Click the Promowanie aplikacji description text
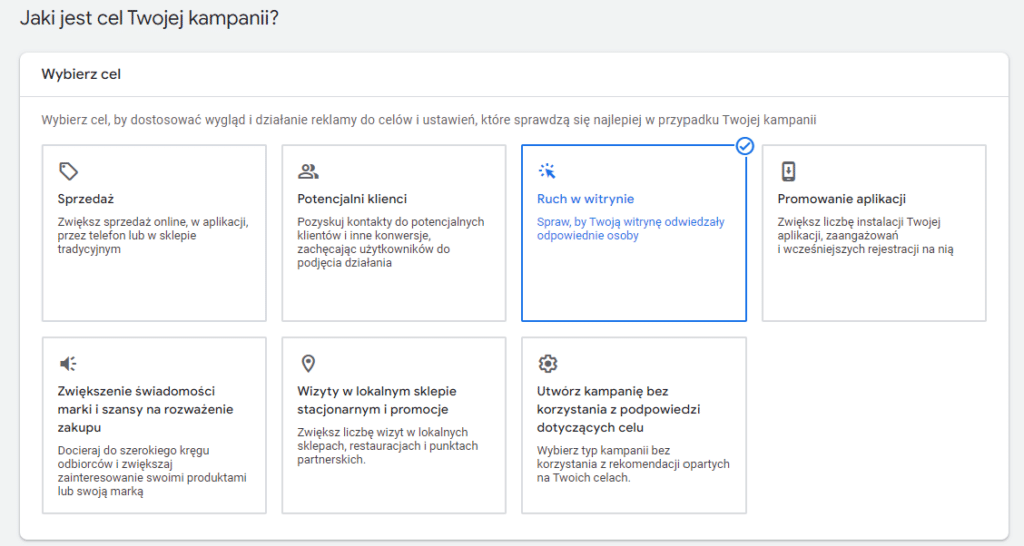Image resolution: width=1024 pixels, height=546 pixels. (865, 235)
